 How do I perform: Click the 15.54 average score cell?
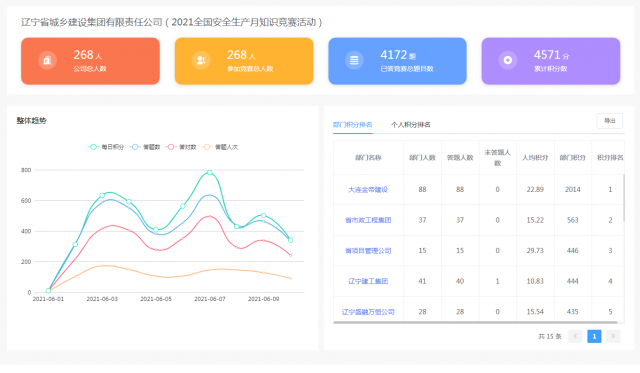coord(535,312)
